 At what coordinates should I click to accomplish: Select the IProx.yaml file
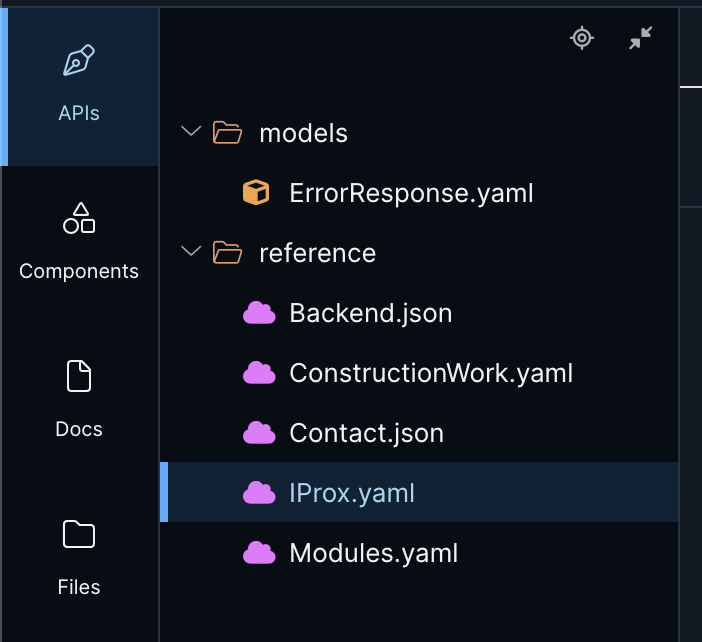(x=351, y=493)
